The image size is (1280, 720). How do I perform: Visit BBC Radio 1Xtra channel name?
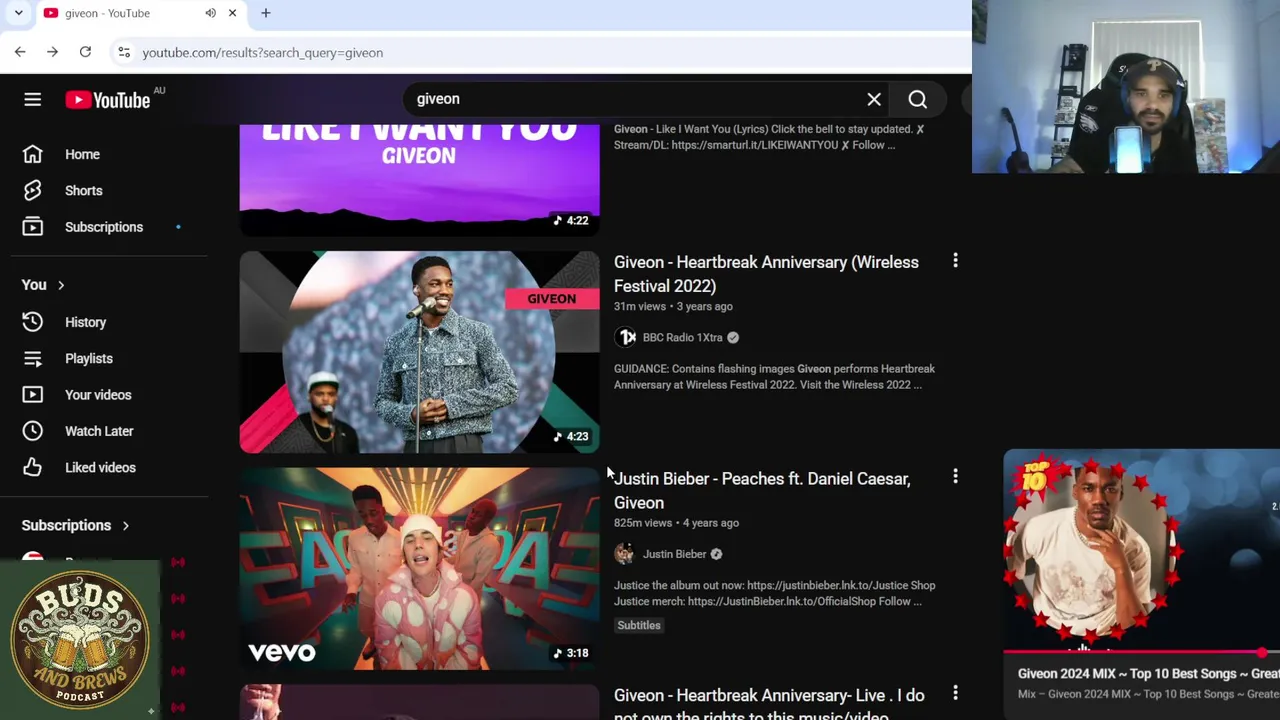[x=682, y=337]
